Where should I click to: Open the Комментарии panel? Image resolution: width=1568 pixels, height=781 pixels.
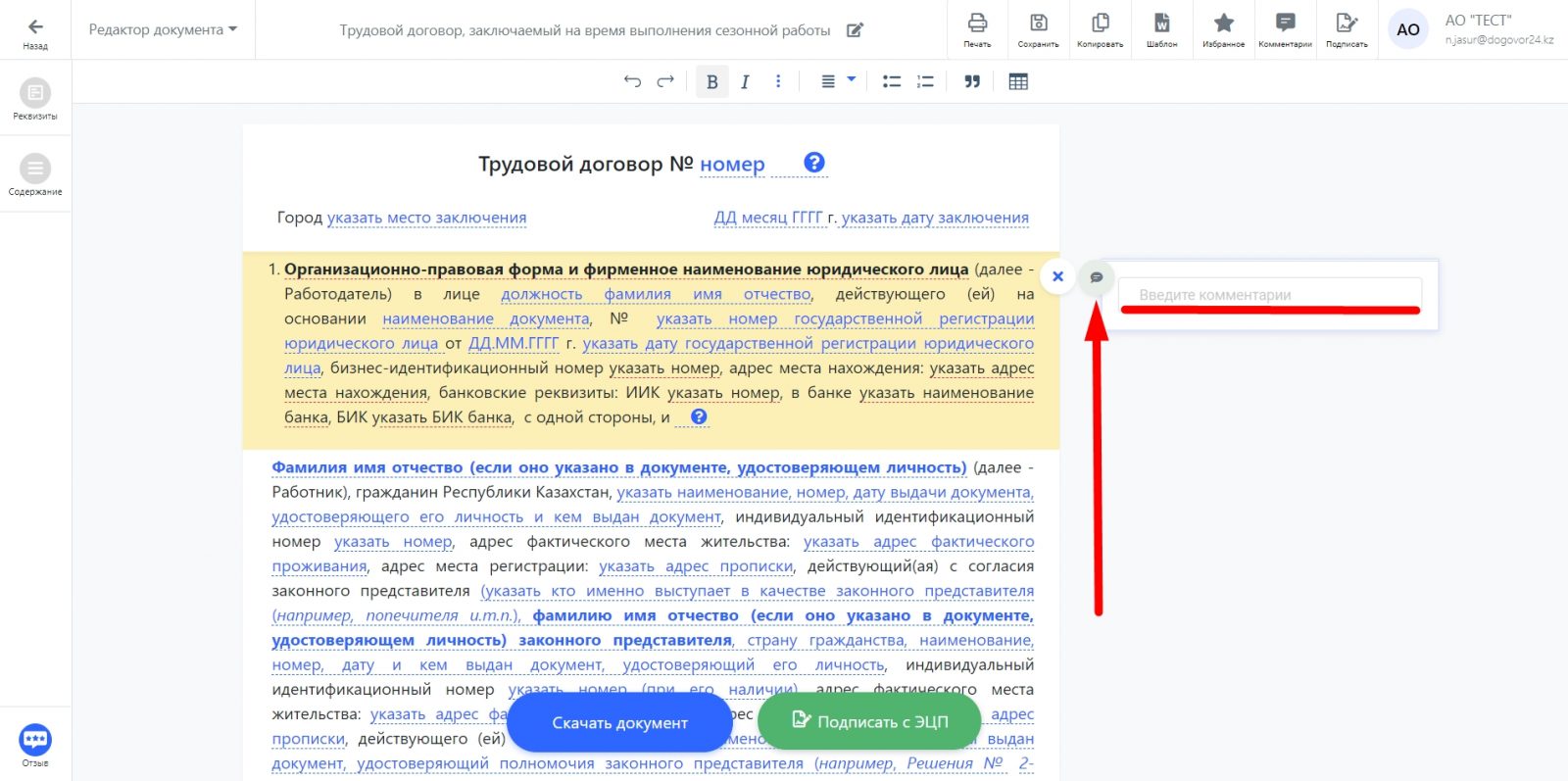1285,29
